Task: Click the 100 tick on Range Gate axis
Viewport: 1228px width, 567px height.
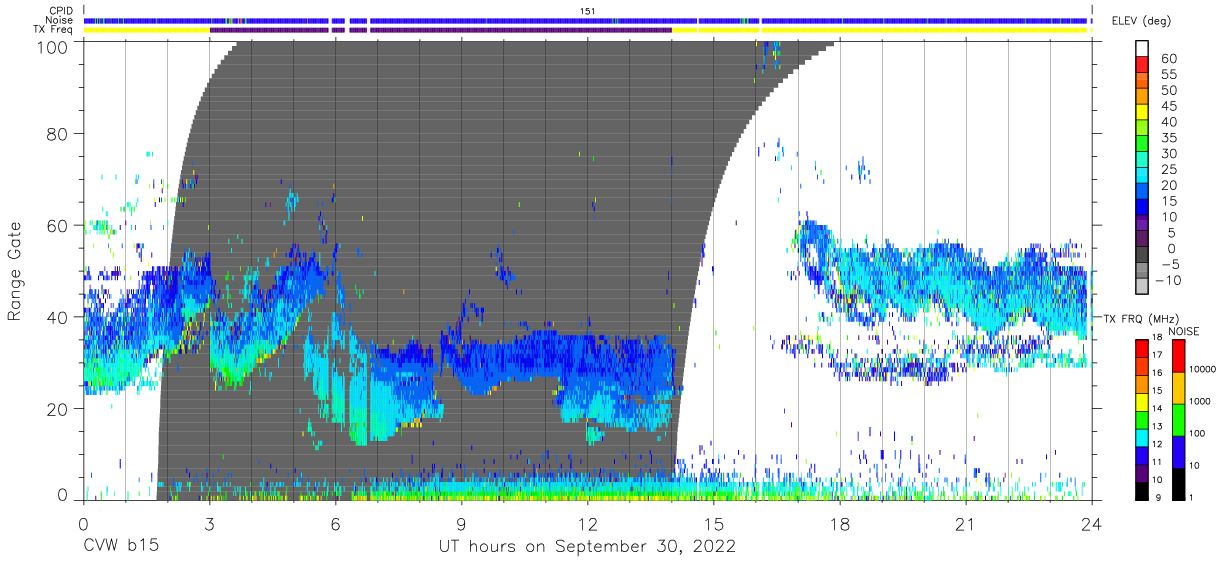Action: click(55, 47)
